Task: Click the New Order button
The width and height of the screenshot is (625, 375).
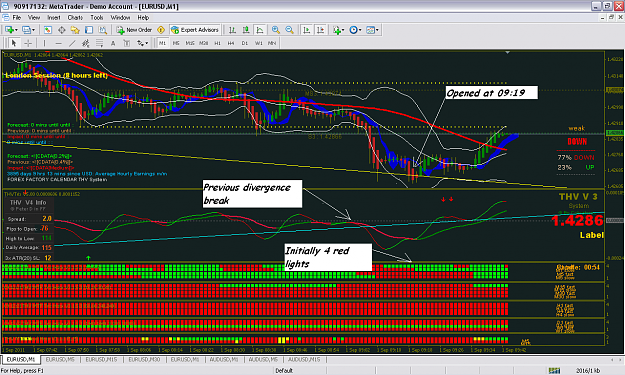Action: click(x=134, y=30)
